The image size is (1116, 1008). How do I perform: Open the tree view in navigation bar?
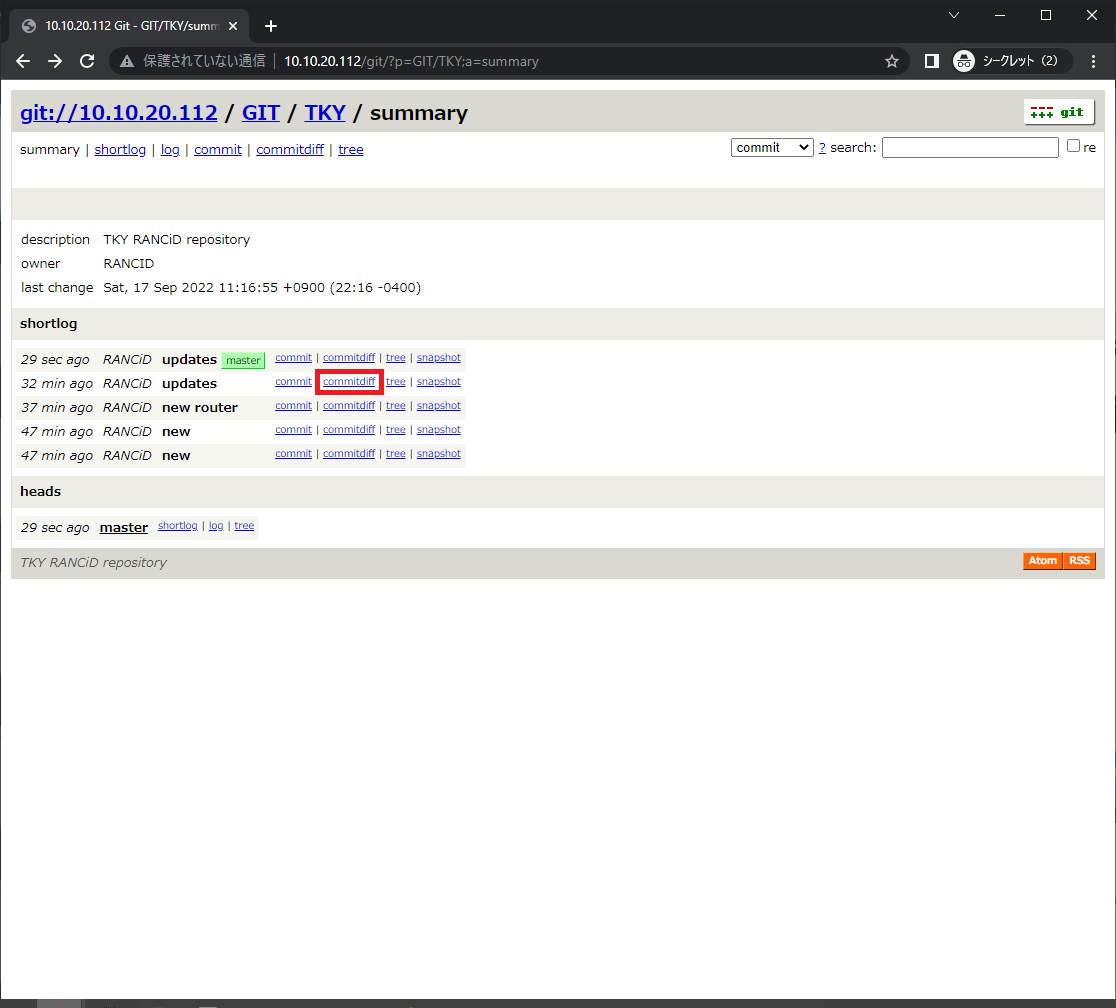pyautogui.click(x=351, y=150)
